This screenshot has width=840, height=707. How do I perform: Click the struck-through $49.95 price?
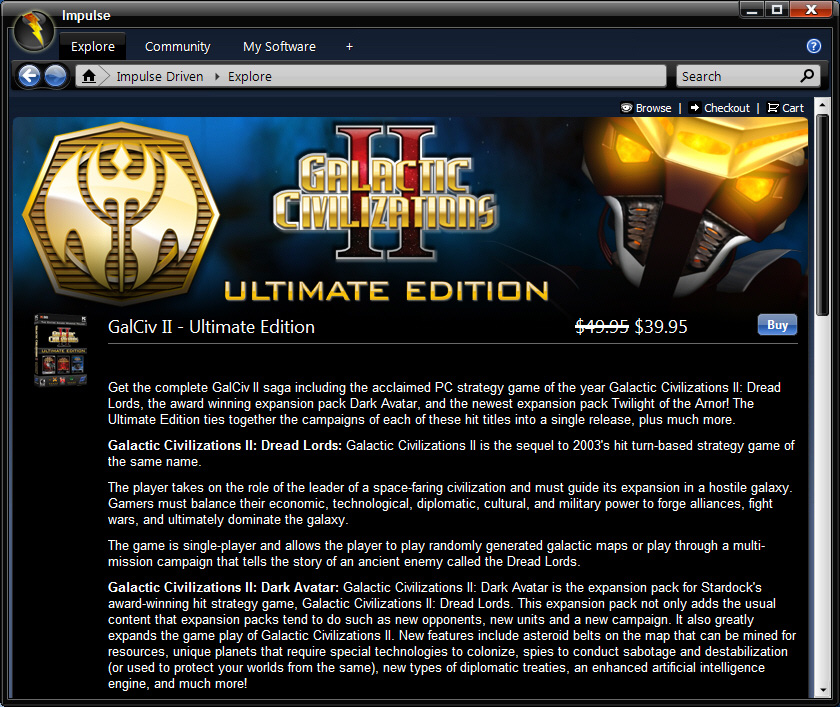[x=602, y=327]
